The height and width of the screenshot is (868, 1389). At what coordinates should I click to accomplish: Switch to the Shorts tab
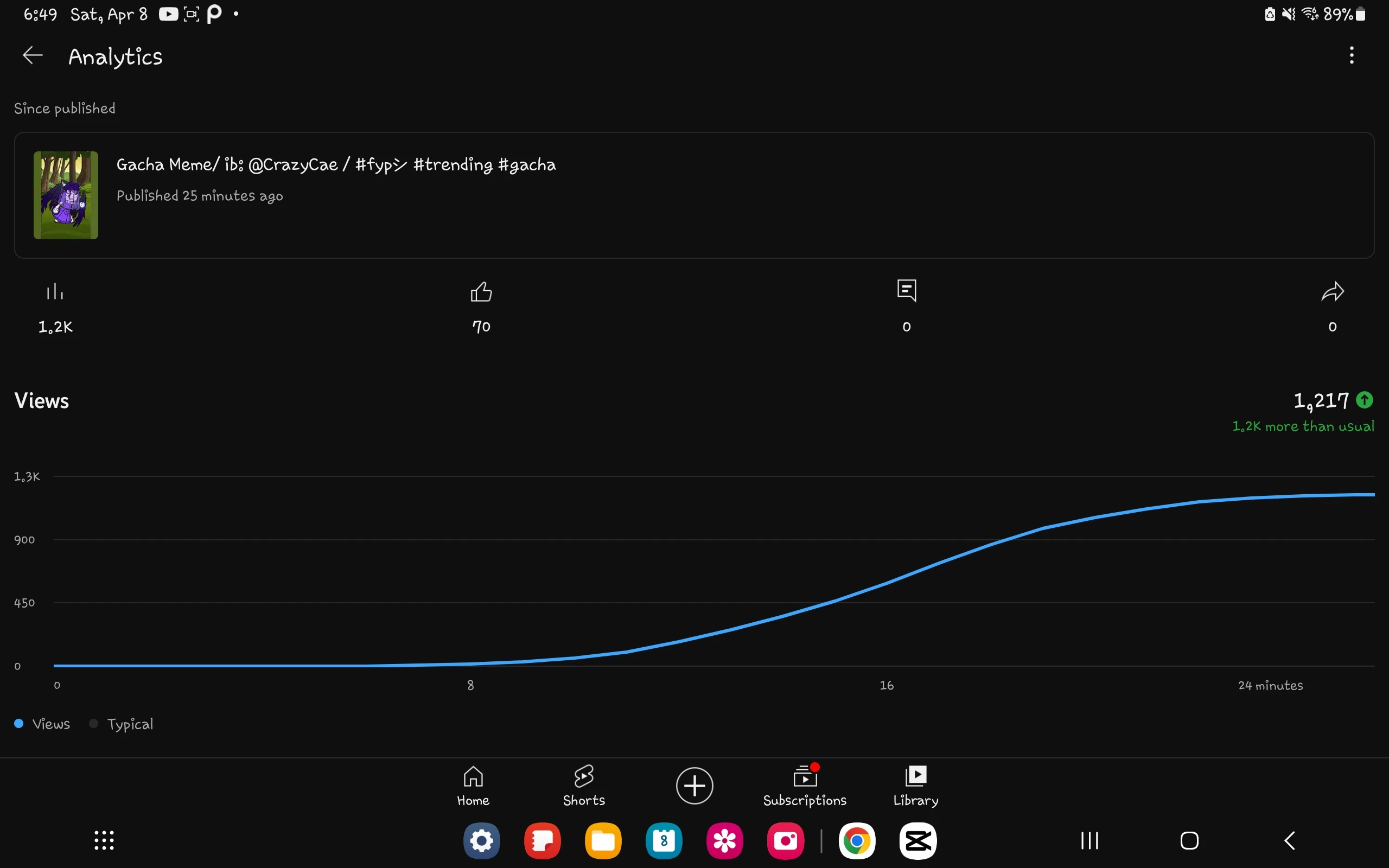pyautogui.click(x=584, y=786)
